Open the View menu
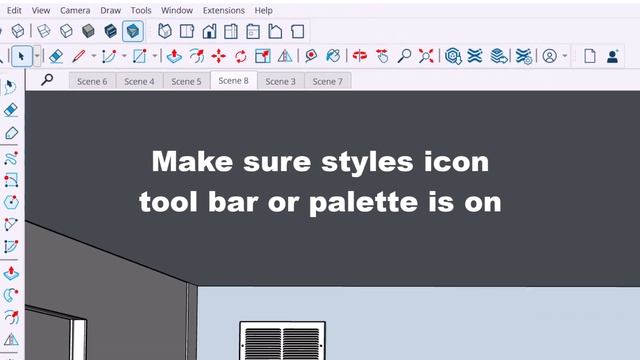The height and width of the screenshot is (360, 640). tap(41, 10)
